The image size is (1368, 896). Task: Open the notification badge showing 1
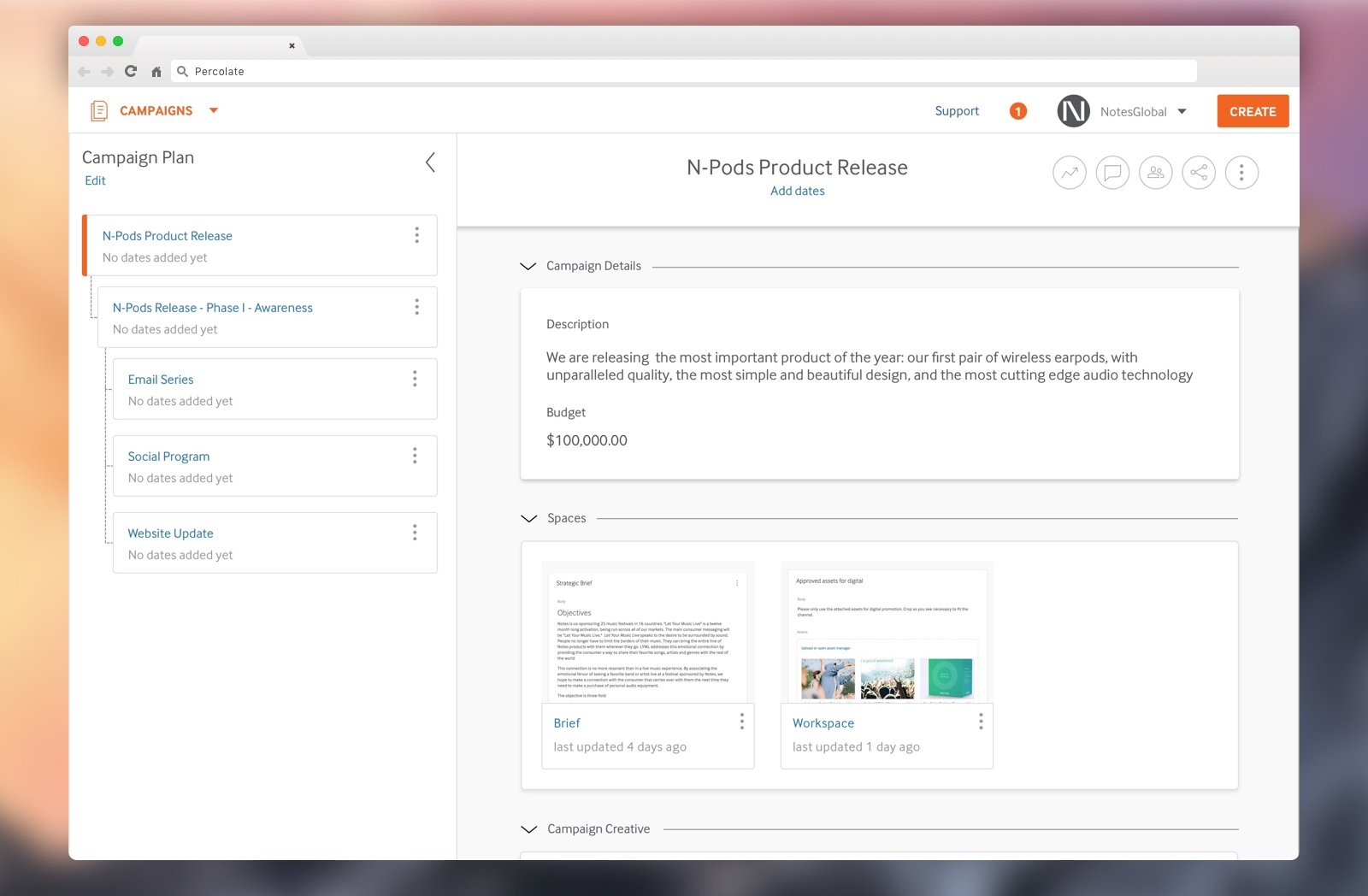click(1018, 111)
